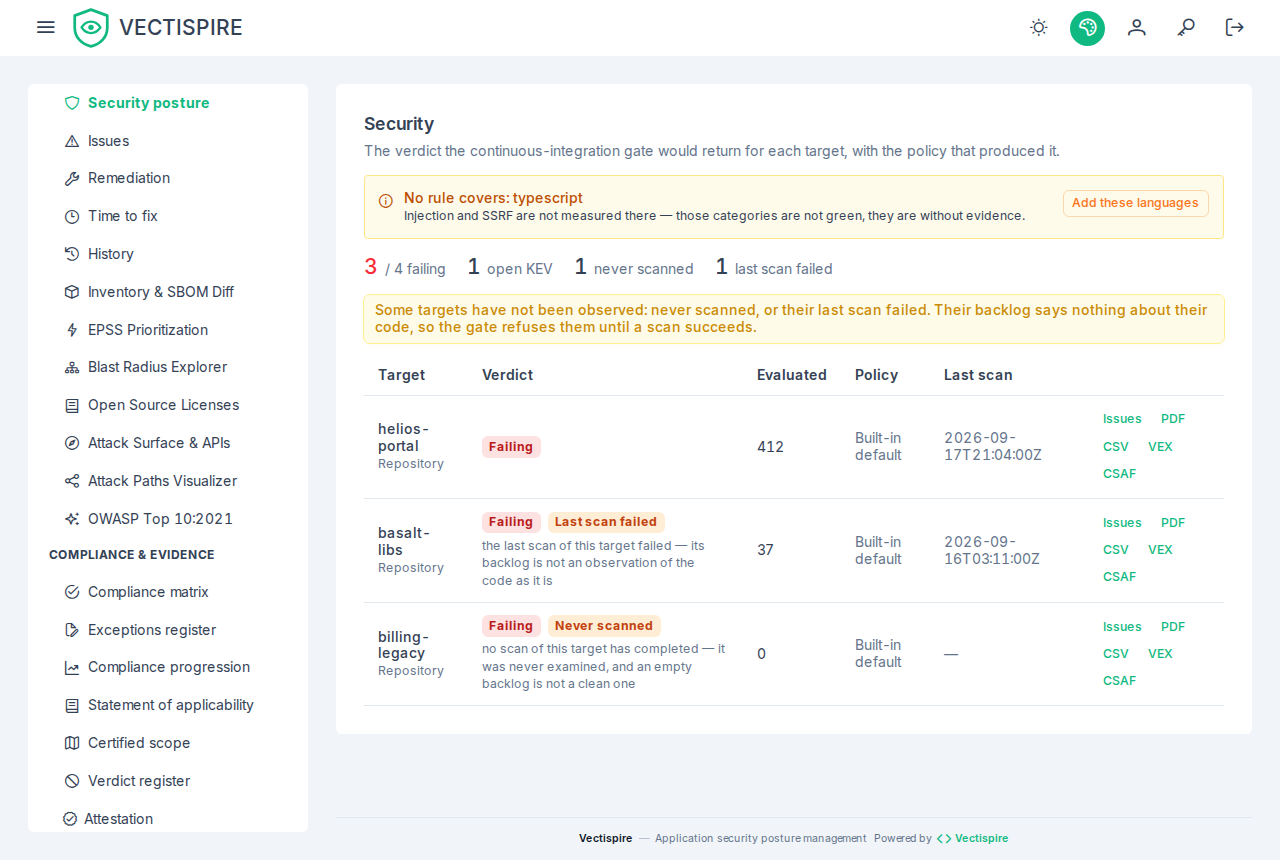The image size is (1280, 860).
Task: Click the helios-portal target name
Action: (x=403, y=437)
